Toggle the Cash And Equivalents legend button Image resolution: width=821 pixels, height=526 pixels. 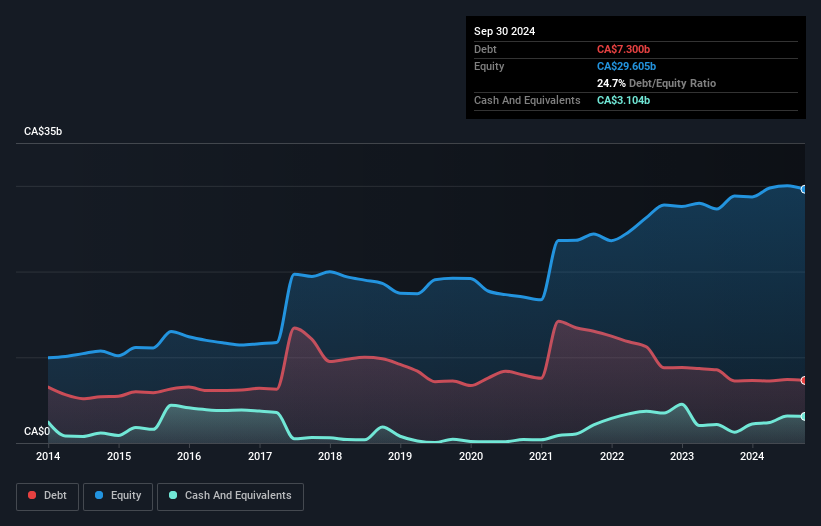point(230,496)
